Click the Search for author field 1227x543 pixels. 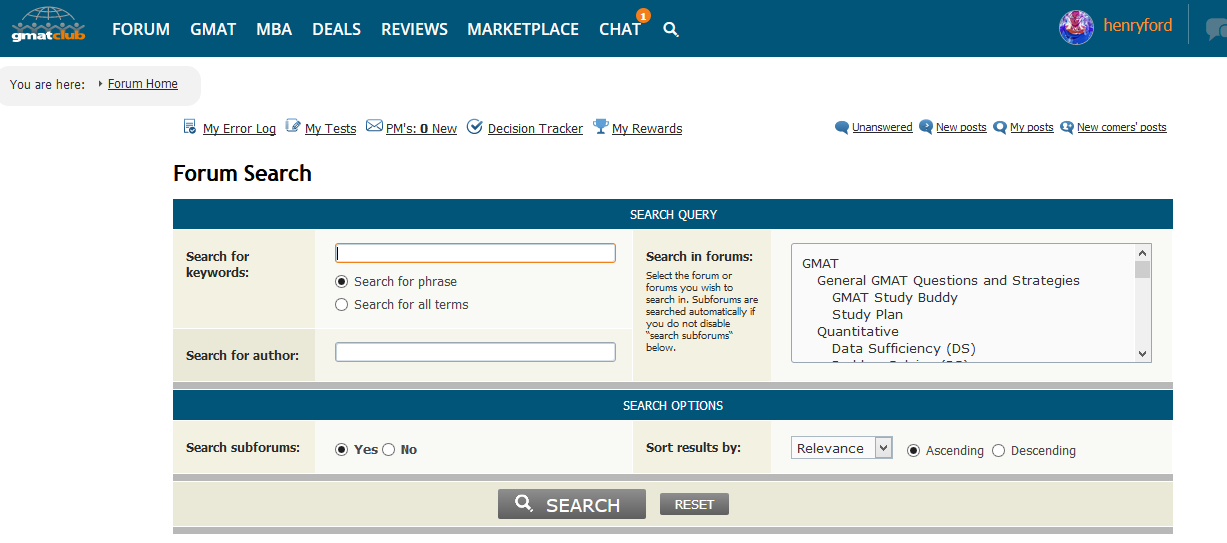pos(475,352)
